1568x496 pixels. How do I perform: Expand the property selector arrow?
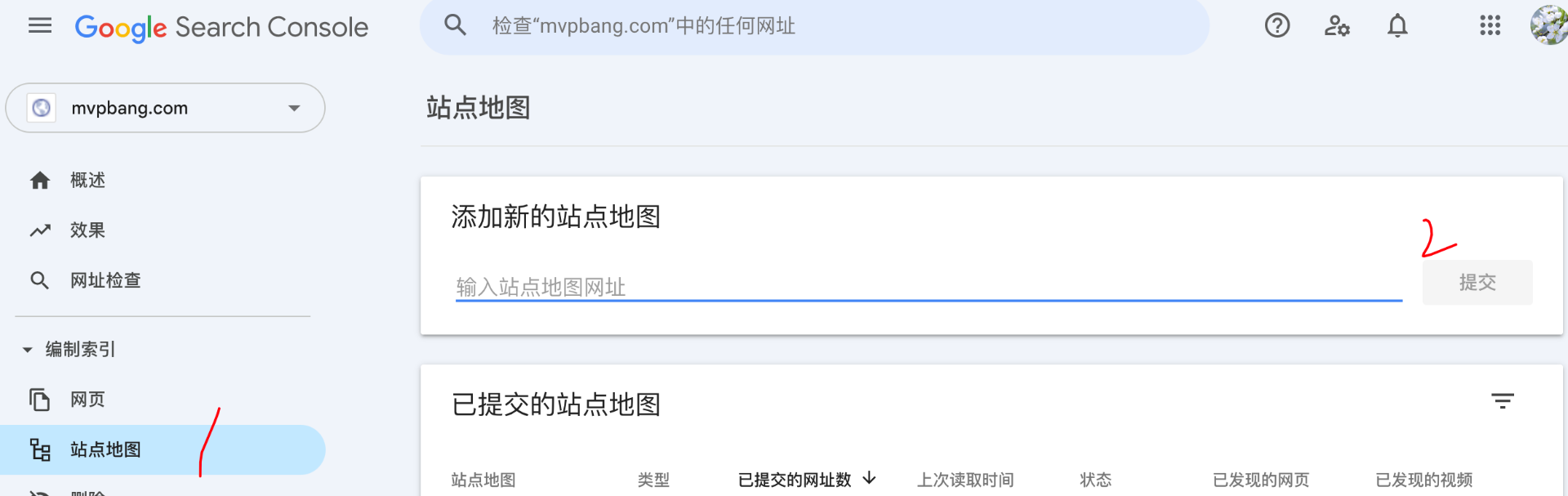pyautogui.click(x=294, y=107)
